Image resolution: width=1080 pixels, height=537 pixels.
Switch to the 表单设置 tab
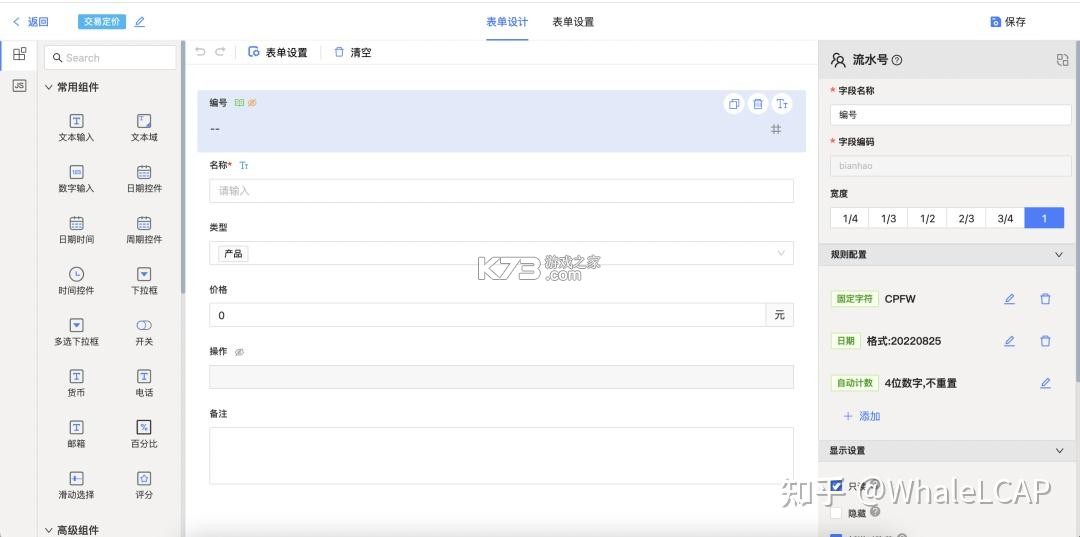tap(573, 21)
